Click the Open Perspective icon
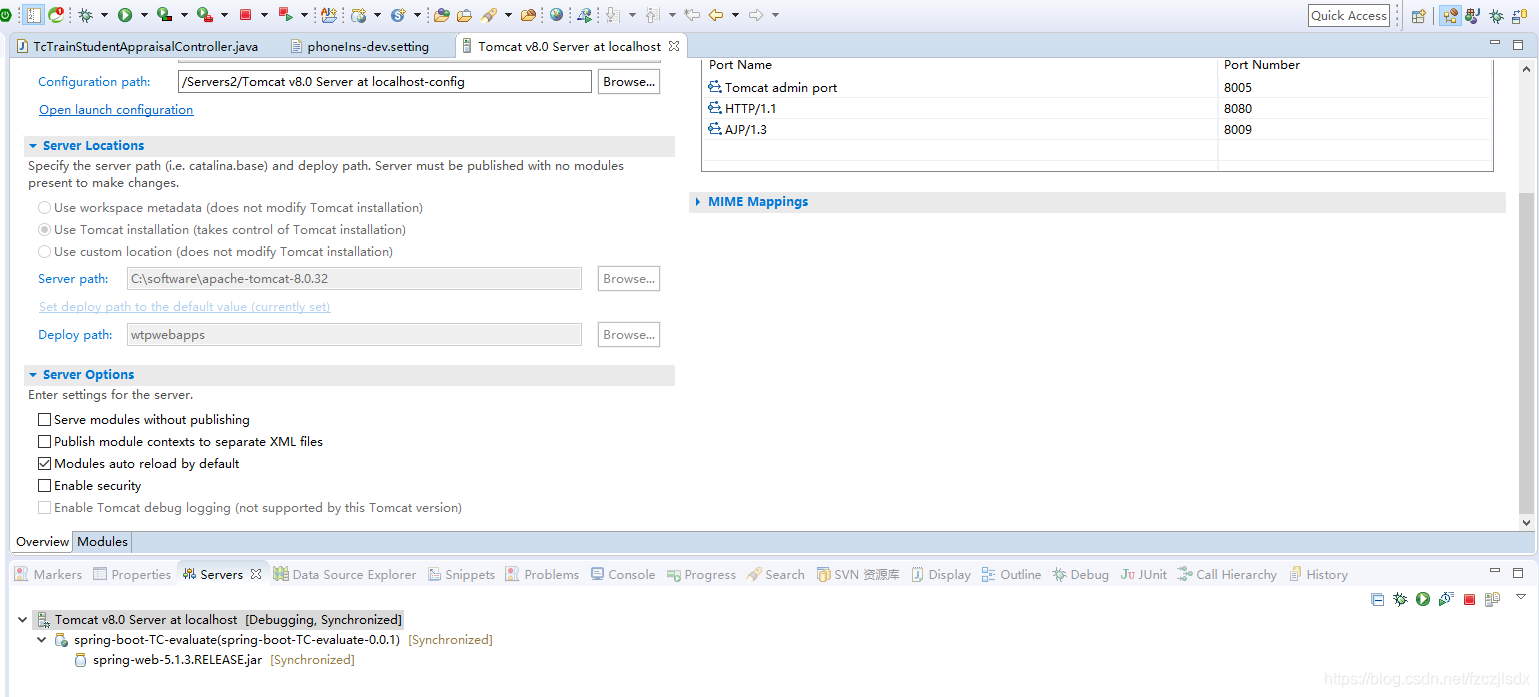 pyautogui.click(x=1418, y=16)
